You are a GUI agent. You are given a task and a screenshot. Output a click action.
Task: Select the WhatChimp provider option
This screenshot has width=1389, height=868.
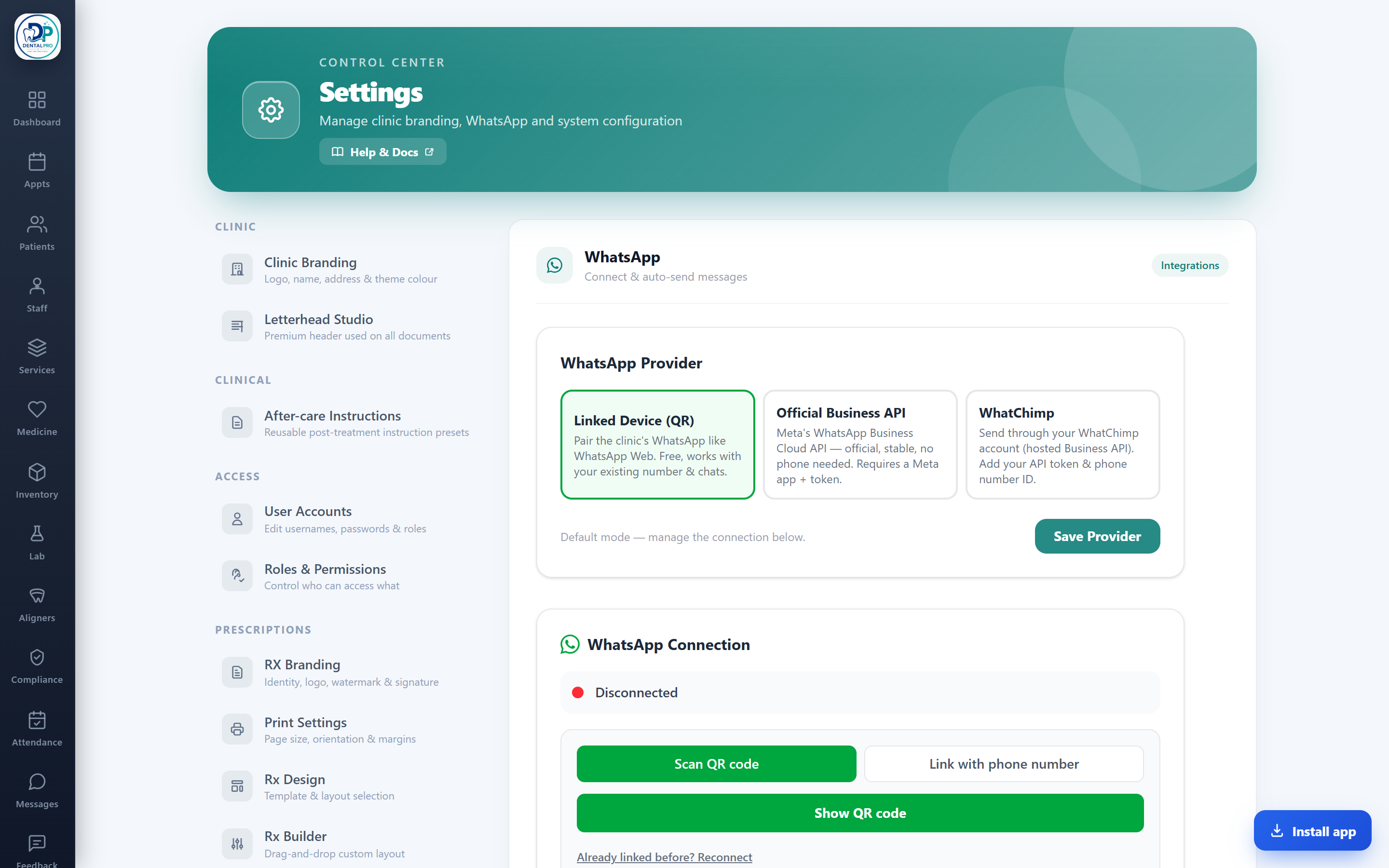1062,444
